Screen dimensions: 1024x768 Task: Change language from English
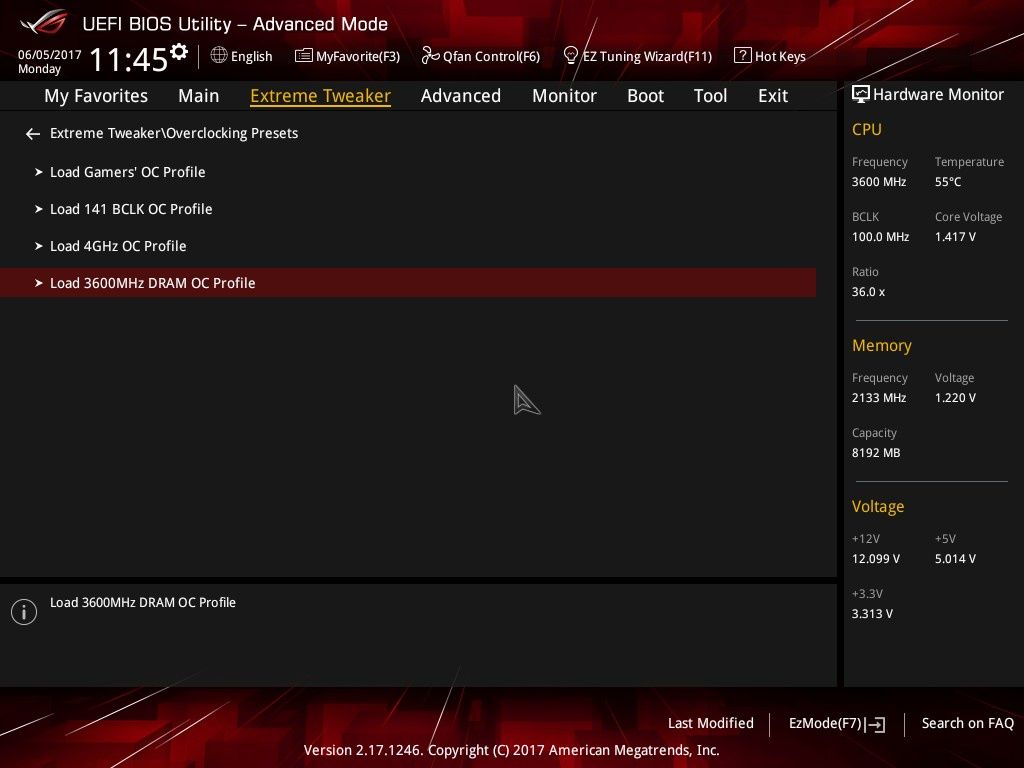coord(251,57)
